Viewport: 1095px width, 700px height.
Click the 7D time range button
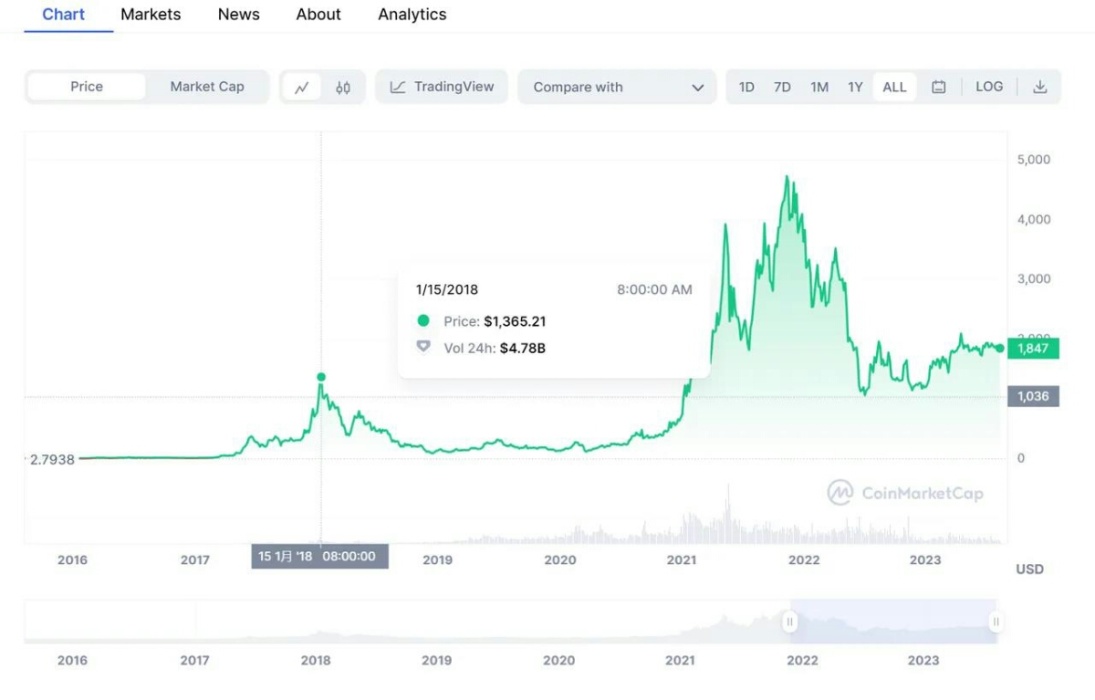click(782, 87)
